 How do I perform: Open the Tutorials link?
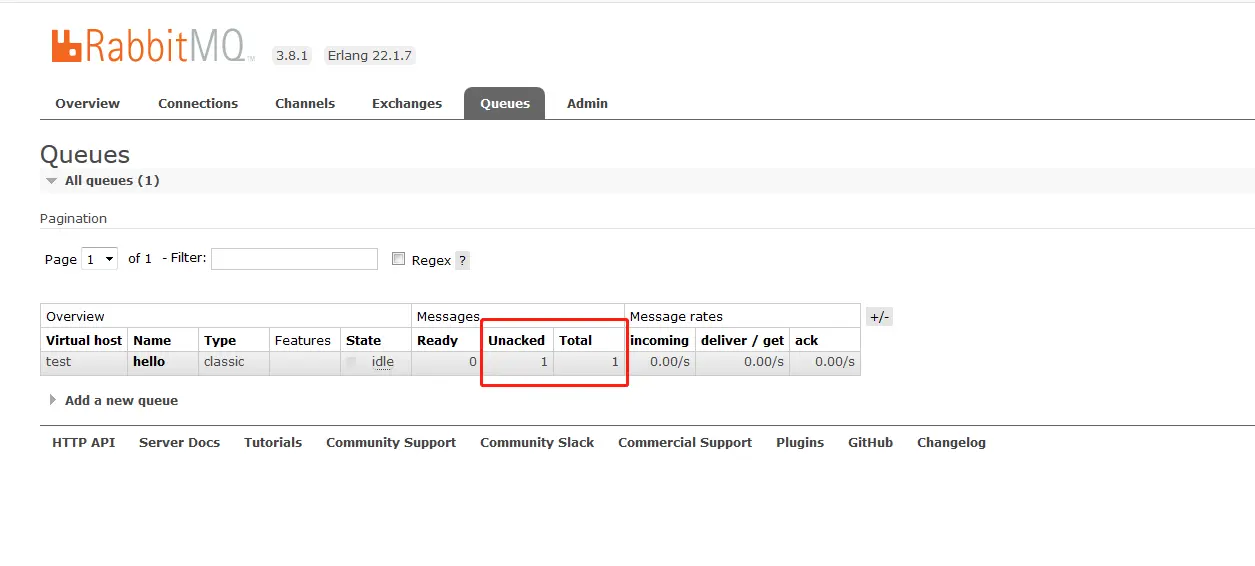273,442
